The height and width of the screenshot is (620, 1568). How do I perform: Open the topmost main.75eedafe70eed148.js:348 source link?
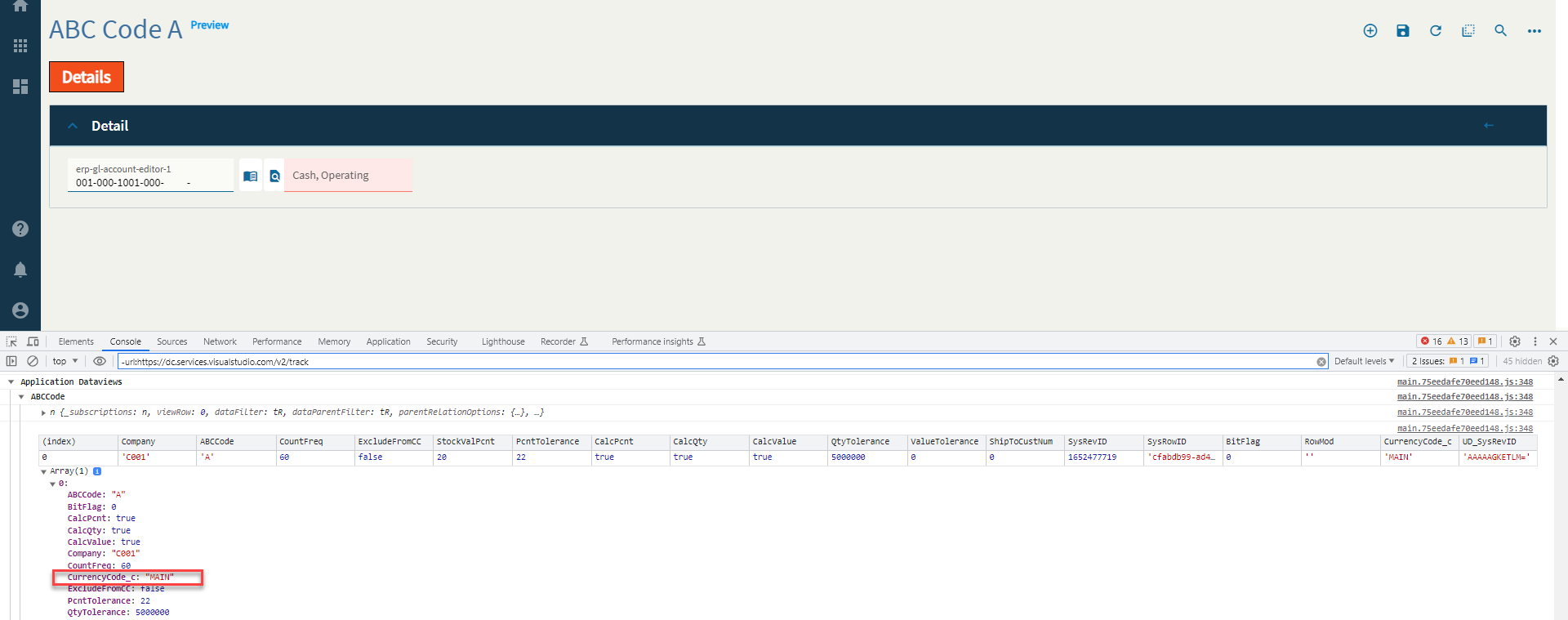point(1465,381)
